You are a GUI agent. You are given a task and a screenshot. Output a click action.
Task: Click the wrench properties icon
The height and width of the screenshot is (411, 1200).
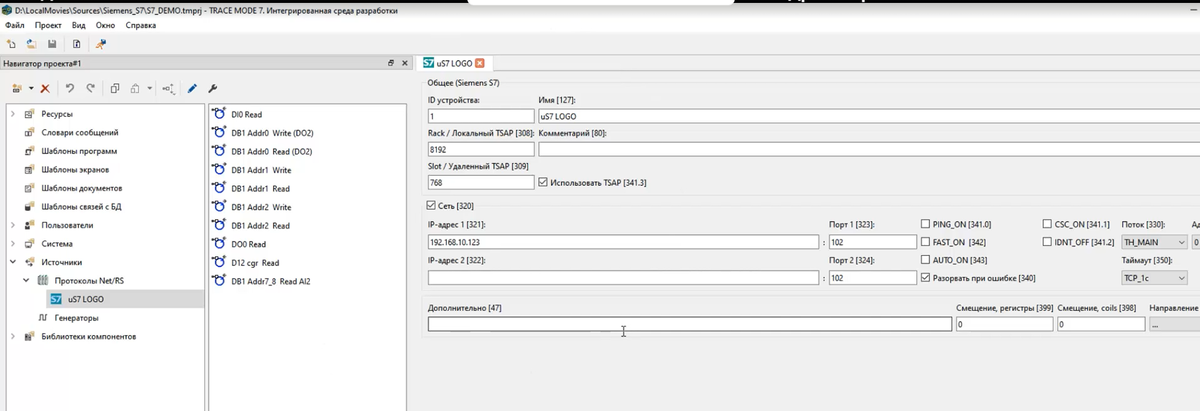(x=212, y=88)
